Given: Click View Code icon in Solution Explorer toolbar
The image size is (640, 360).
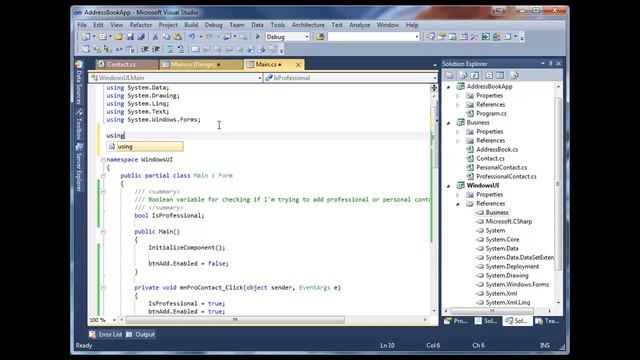Looking at the screenshot, I should (x=489, y=76).
